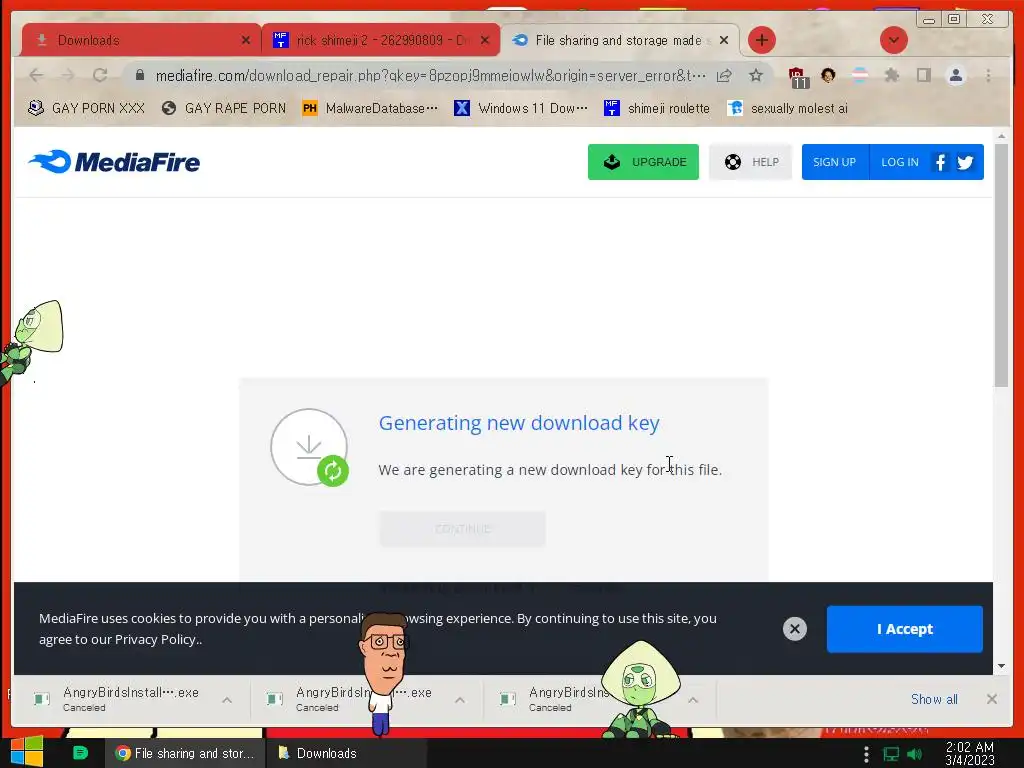Bookmark this page with the star icon
1024x768 pixels.
click(x=756, y=76)
